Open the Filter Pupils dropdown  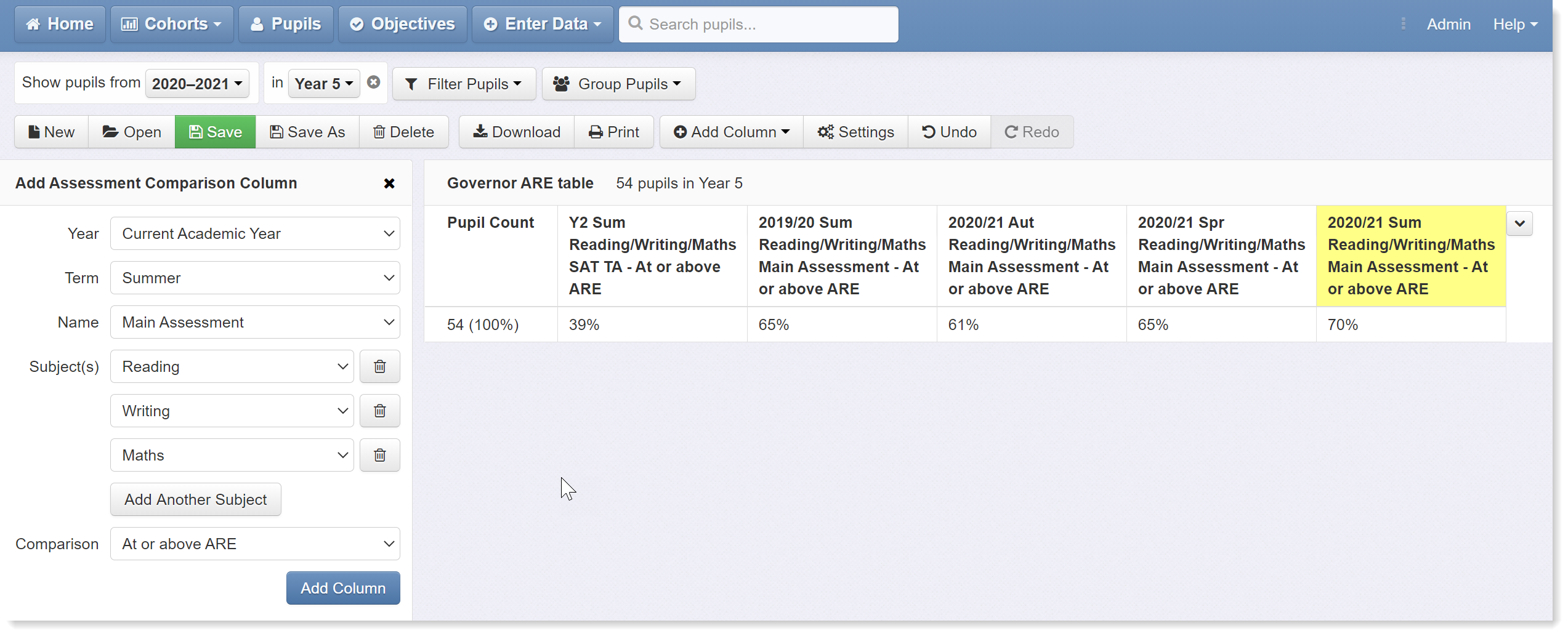point(464,84)
